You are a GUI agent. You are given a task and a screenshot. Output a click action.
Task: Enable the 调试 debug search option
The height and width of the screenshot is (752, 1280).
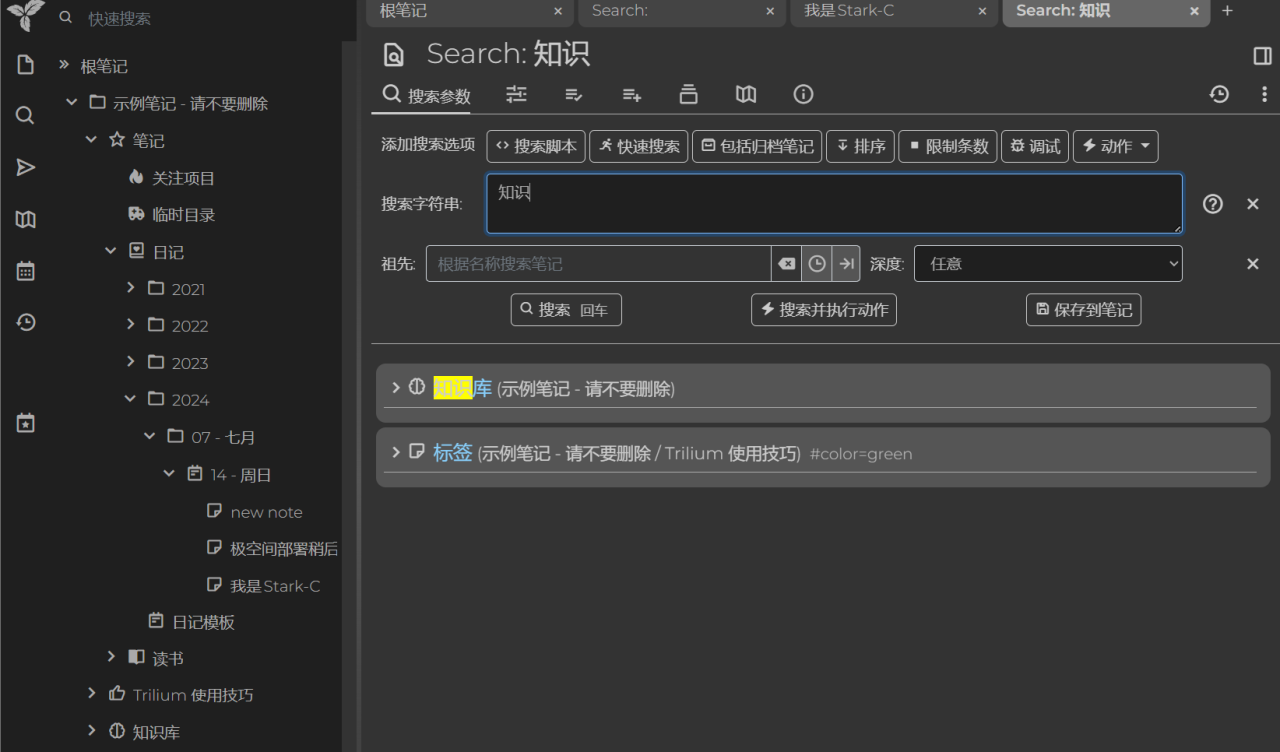pos(1035,146)
